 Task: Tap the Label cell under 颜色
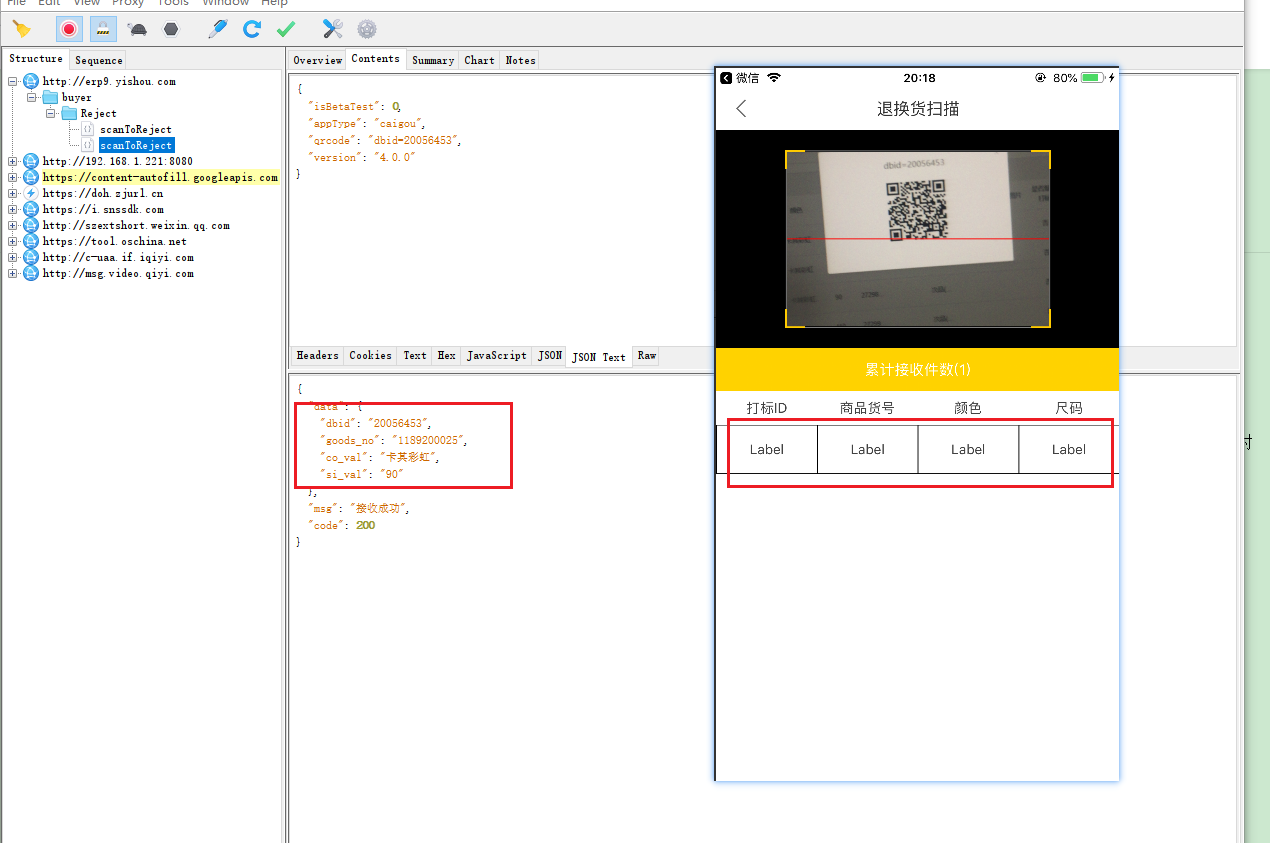coord(968,450)
